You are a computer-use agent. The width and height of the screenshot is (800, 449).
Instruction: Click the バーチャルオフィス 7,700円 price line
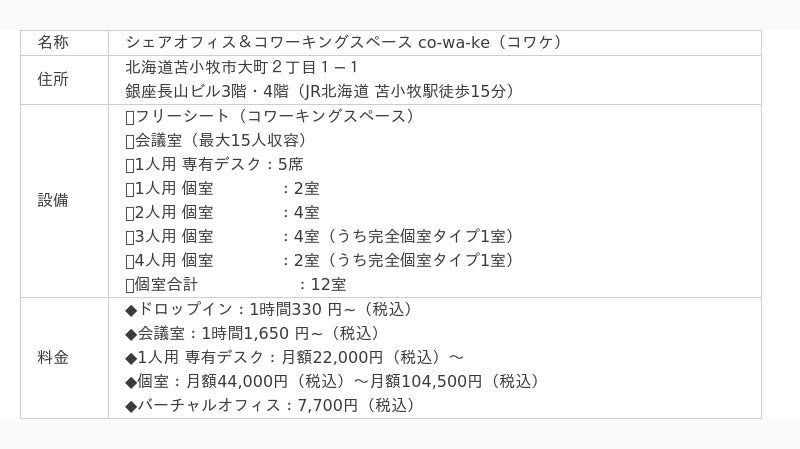tap(270, 405)
